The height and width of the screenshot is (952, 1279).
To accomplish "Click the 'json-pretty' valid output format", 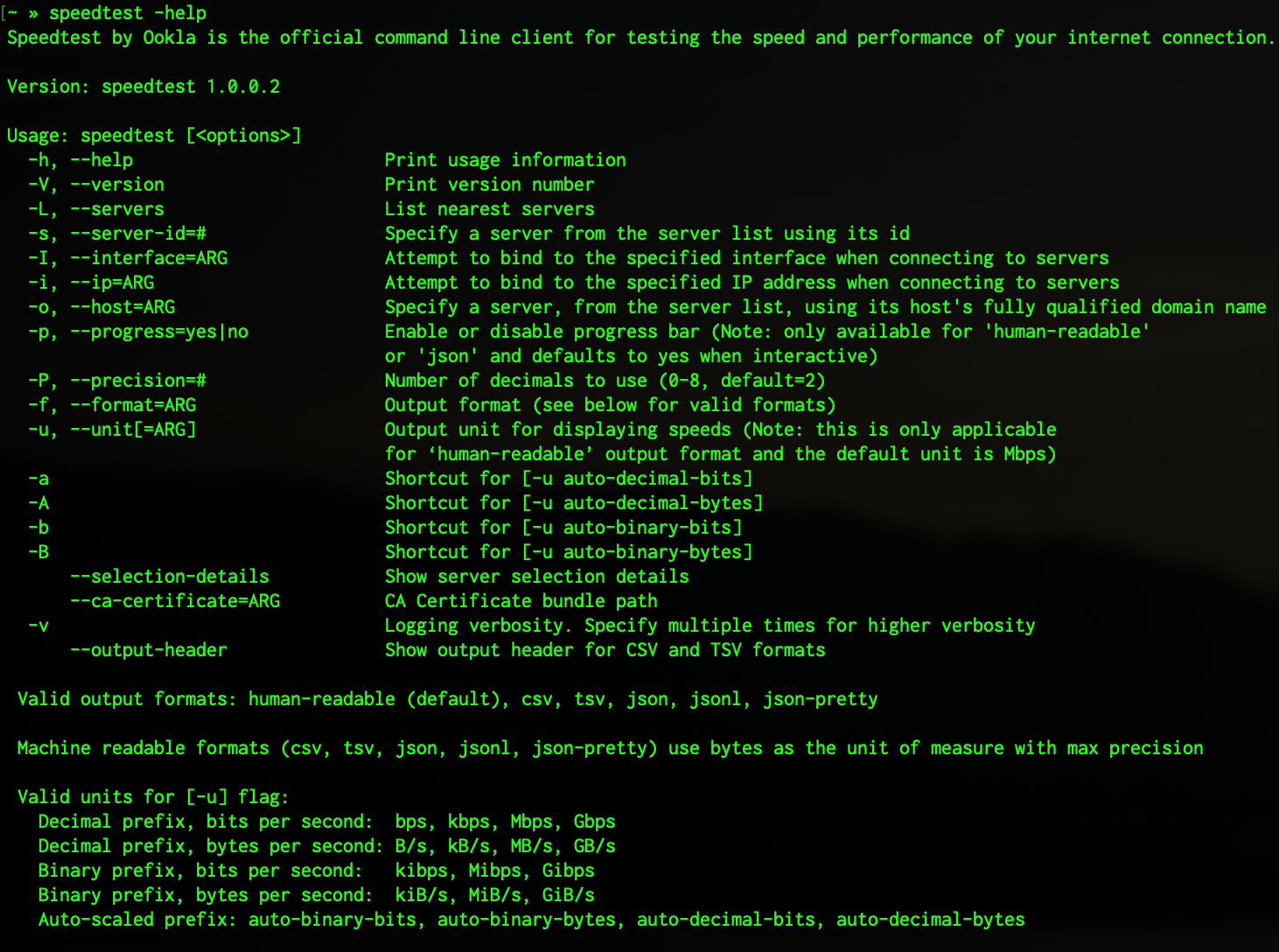I will click(x=821, y=699).
